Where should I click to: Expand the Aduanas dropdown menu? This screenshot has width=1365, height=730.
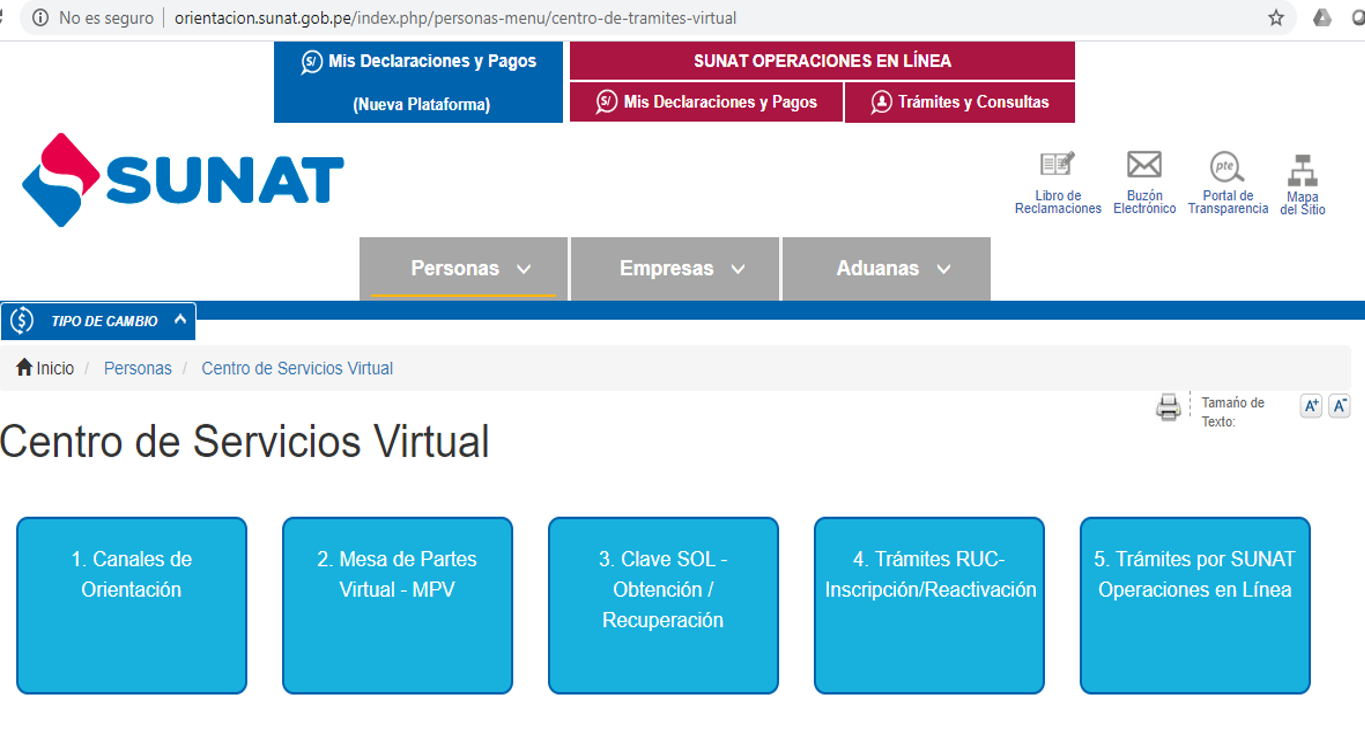pos(886,268)
